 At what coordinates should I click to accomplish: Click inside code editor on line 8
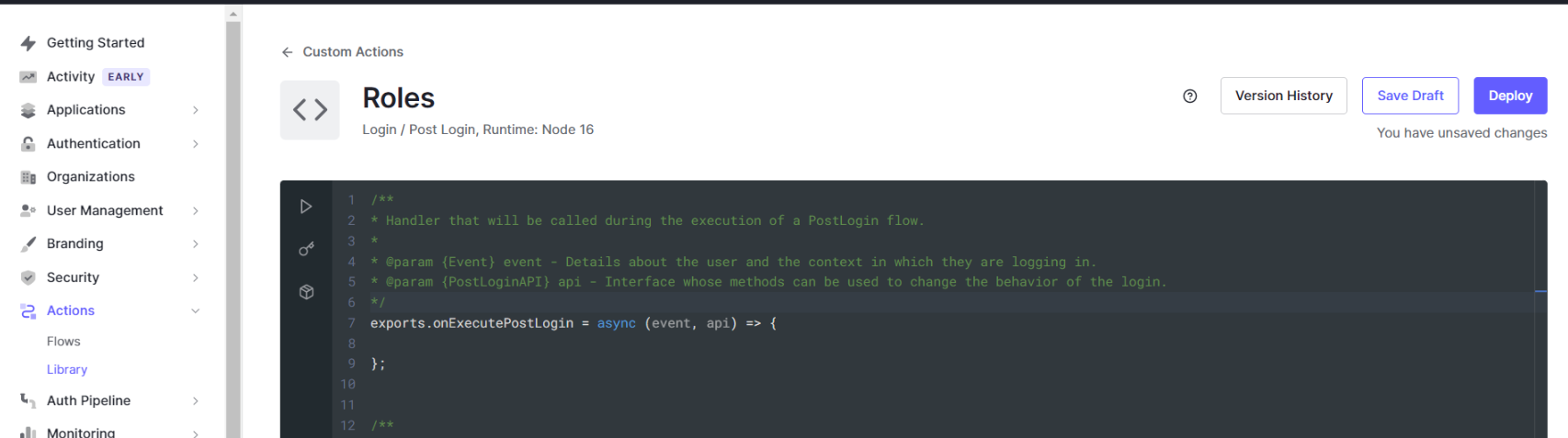(643, 343)
